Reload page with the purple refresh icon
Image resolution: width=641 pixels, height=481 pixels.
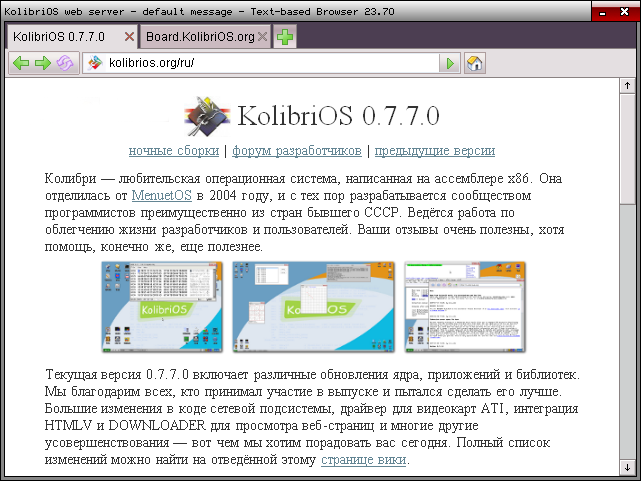point(65,63)
